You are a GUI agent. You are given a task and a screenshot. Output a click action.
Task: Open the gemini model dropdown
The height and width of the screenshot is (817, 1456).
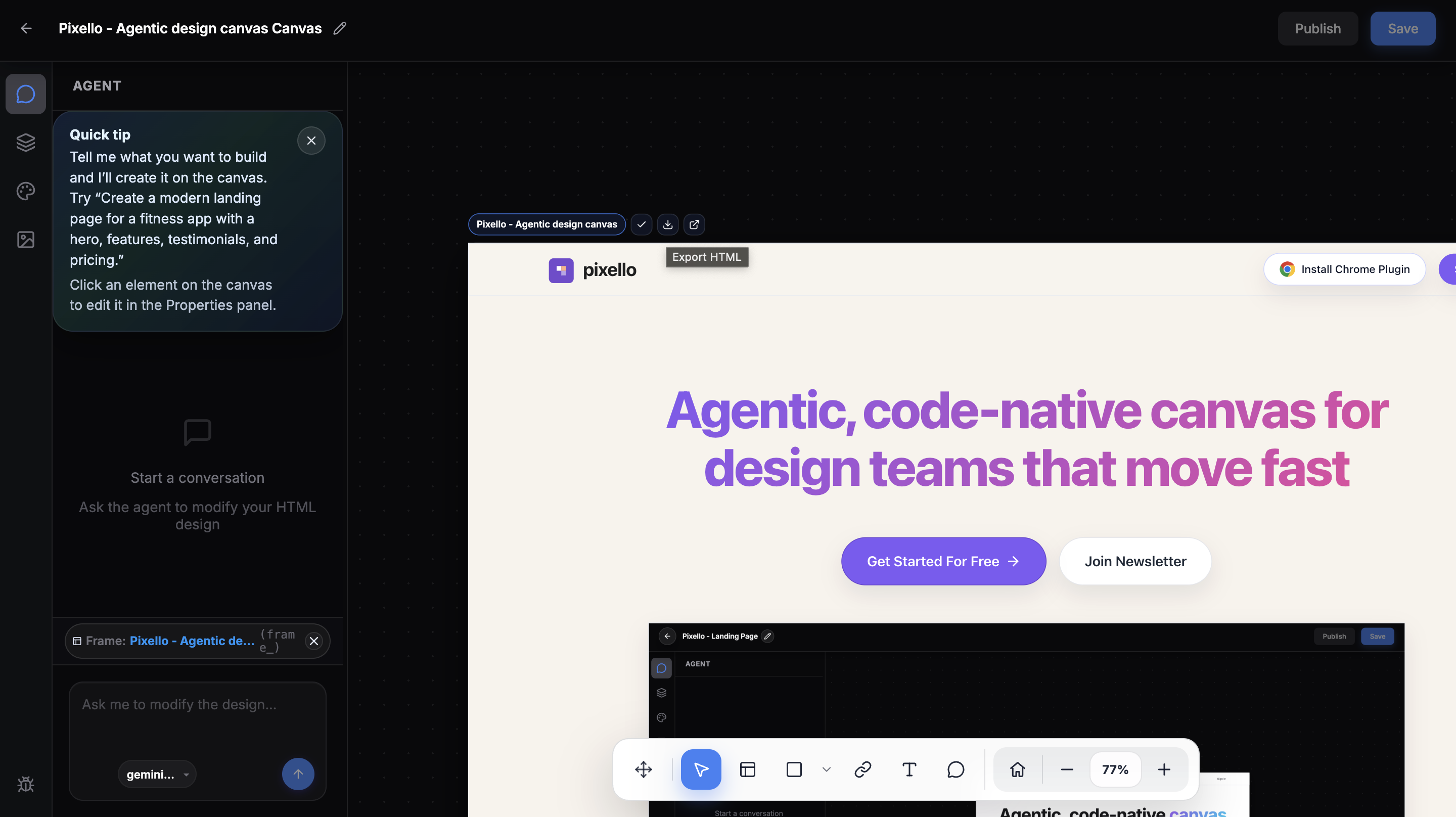(x=157, y=774)
